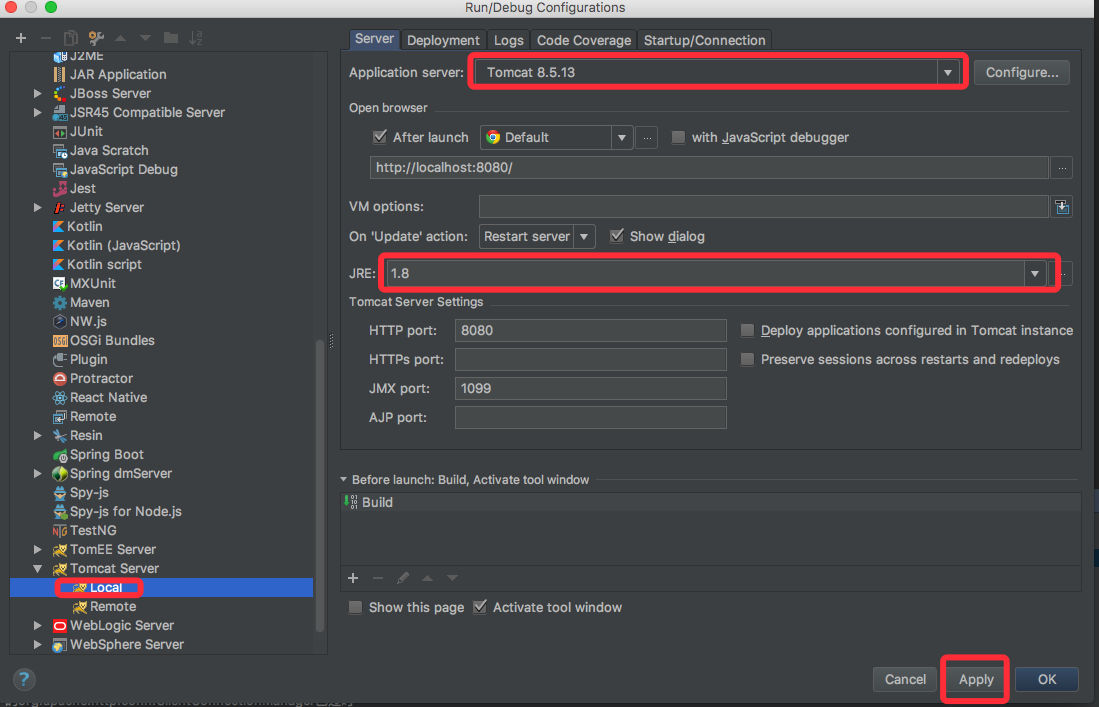Screen dimensions: 1099x707
Task: Open the On 'Update' action dropdown
Action: [584, 237]
